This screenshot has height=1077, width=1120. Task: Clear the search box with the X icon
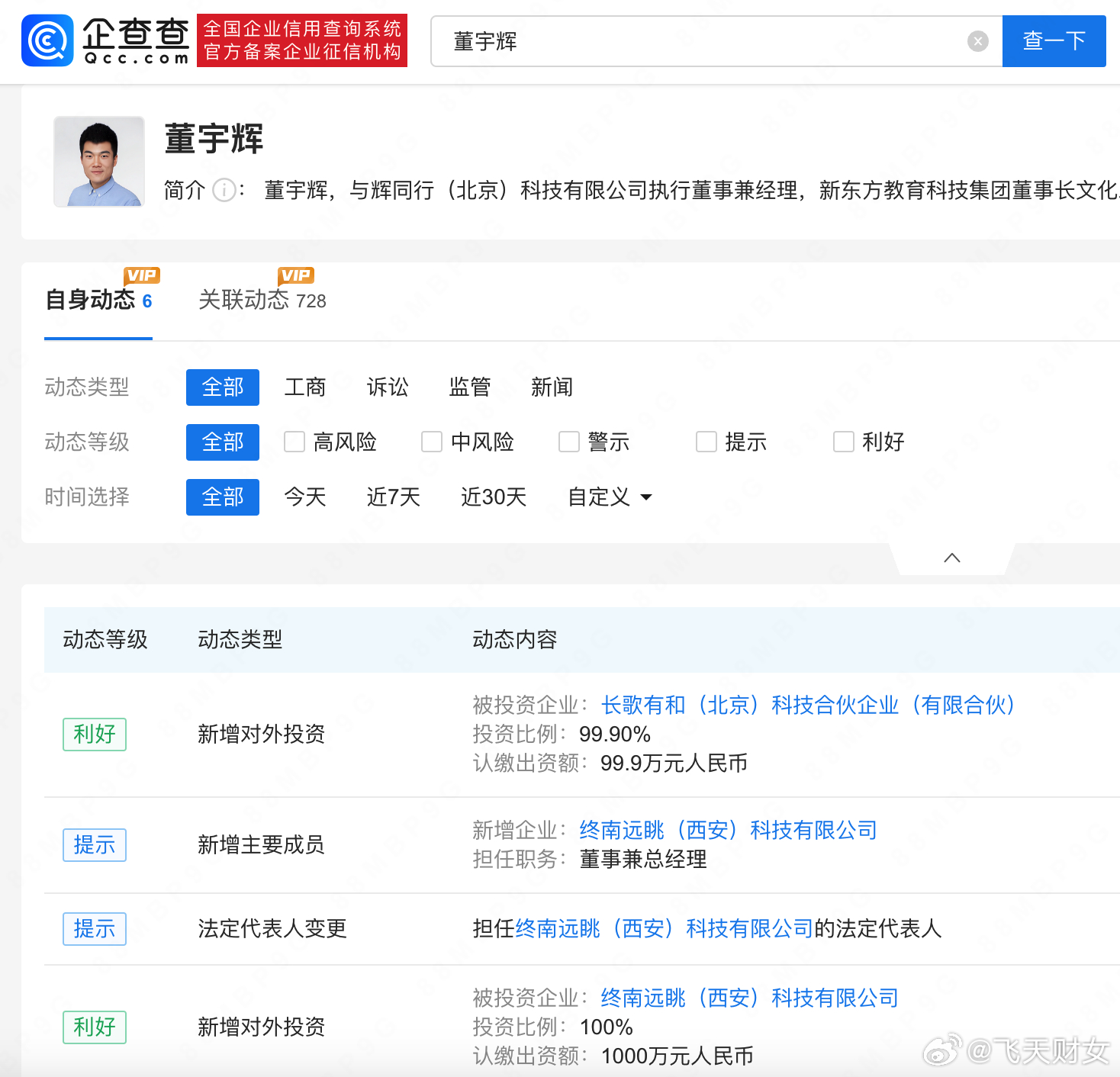point(977,41)
